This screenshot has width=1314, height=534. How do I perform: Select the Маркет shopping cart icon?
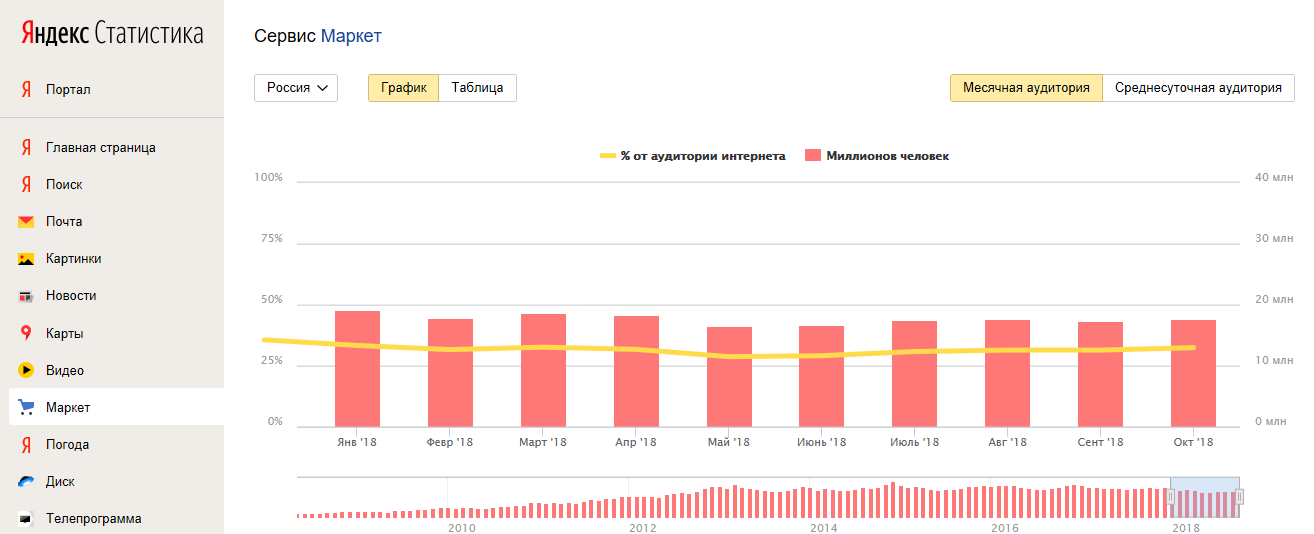pos(26,407)
